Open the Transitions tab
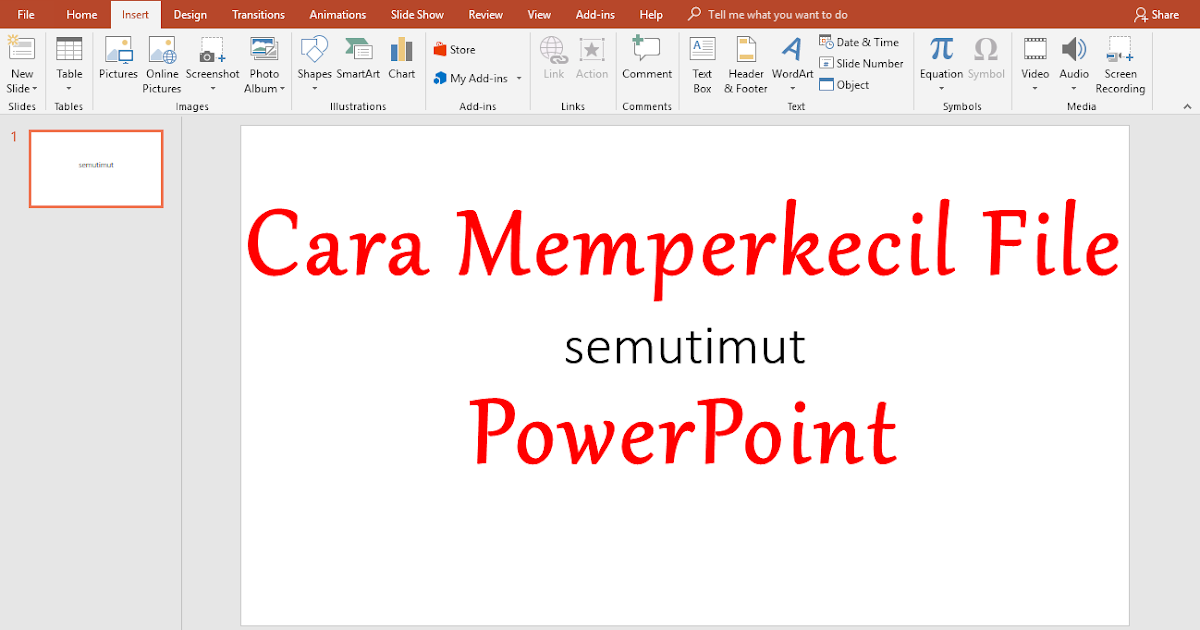1200x630 pixels. (x=258, y=15)
